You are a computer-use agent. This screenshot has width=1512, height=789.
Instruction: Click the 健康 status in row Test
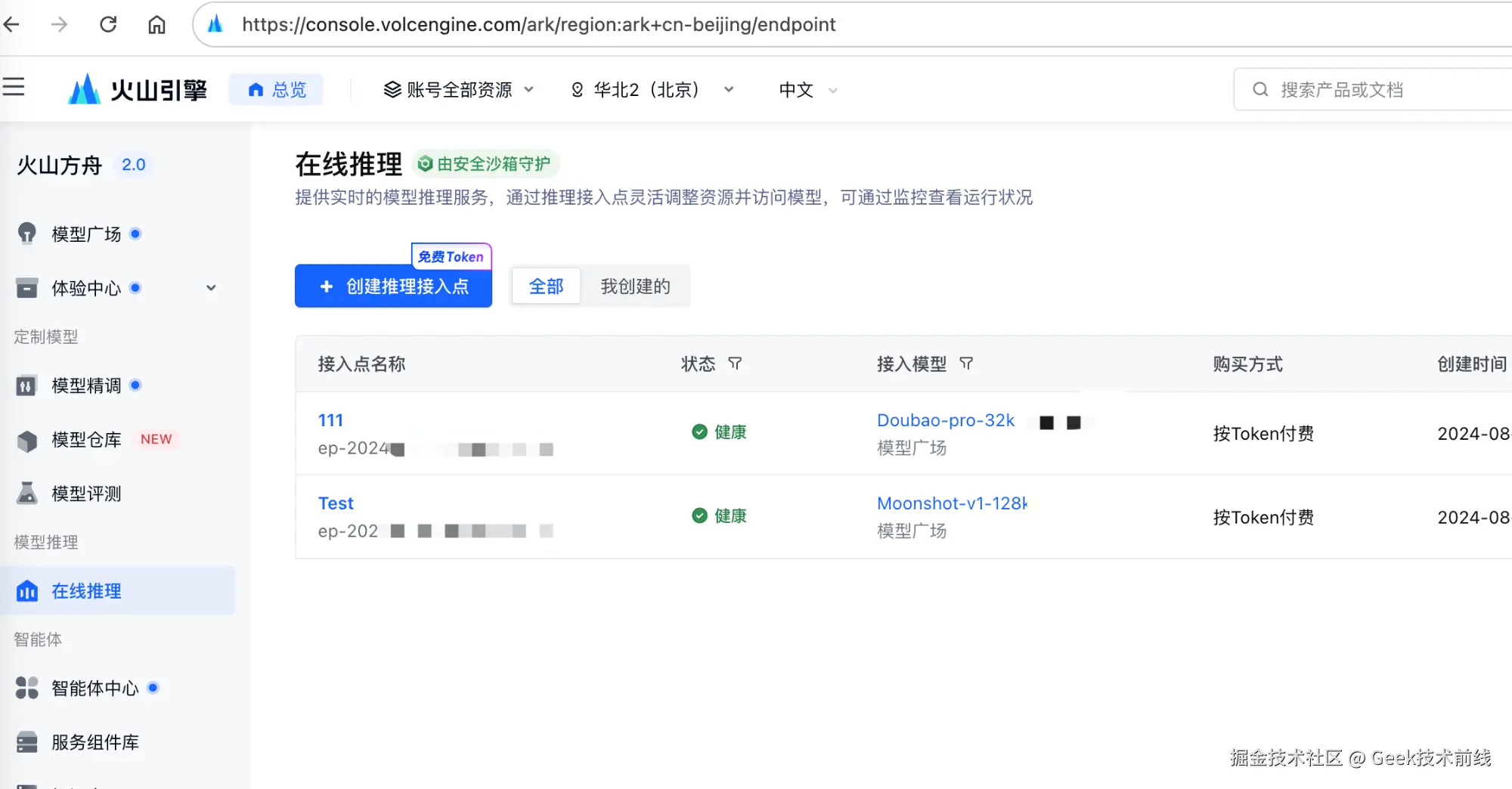[x=719, y=516]
